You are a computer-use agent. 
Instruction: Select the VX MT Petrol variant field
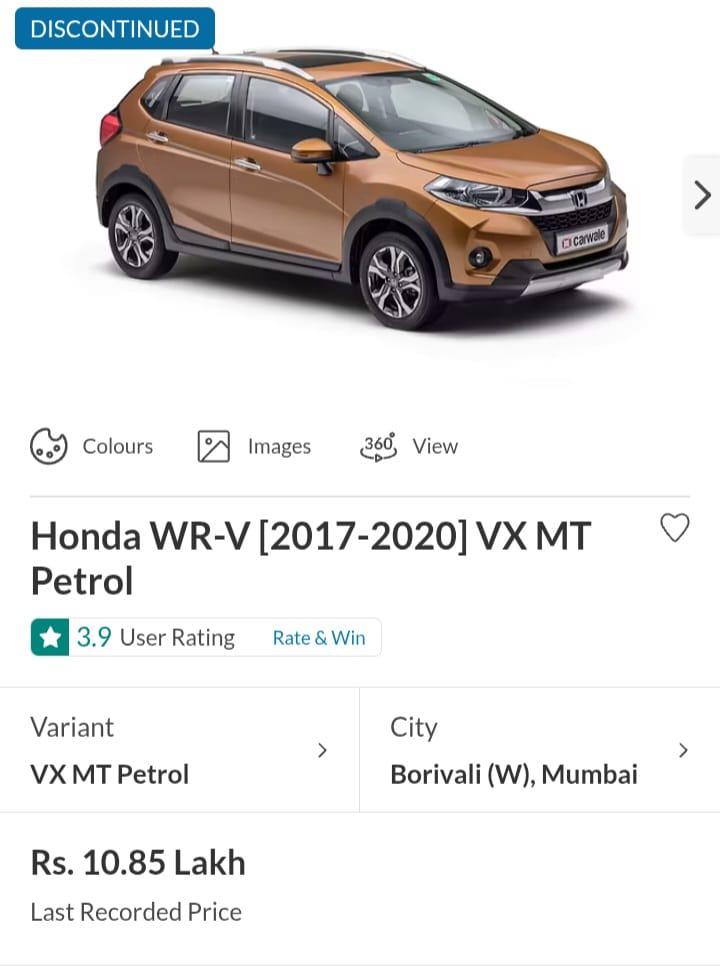pyautogui.click(x=179, y=750)
